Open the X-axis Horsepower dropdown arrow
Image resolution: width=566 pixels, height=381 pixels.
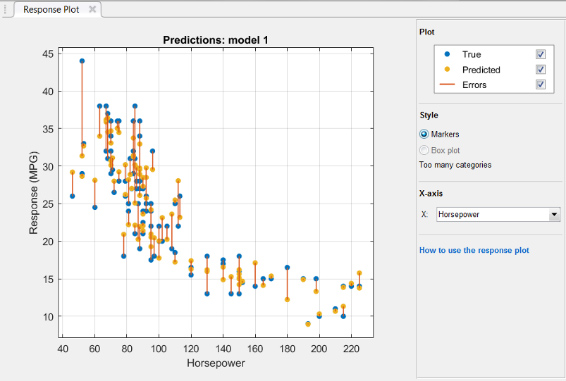point(554,215)
